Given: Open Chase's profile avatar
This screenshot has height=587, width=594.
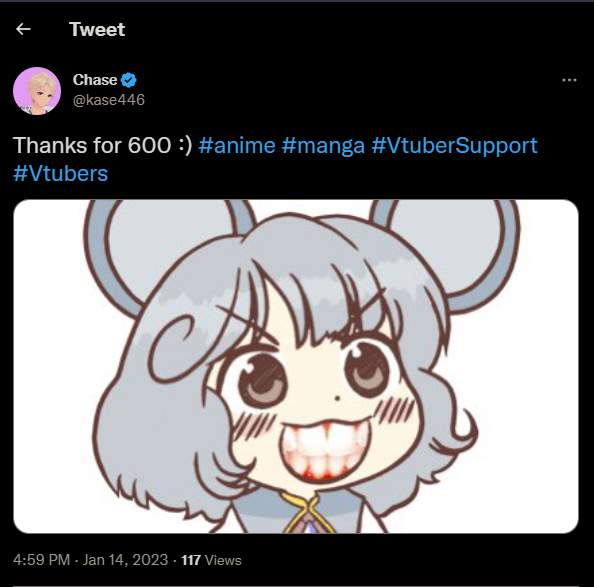Looking at the screenshot, I should pos(37,91).
